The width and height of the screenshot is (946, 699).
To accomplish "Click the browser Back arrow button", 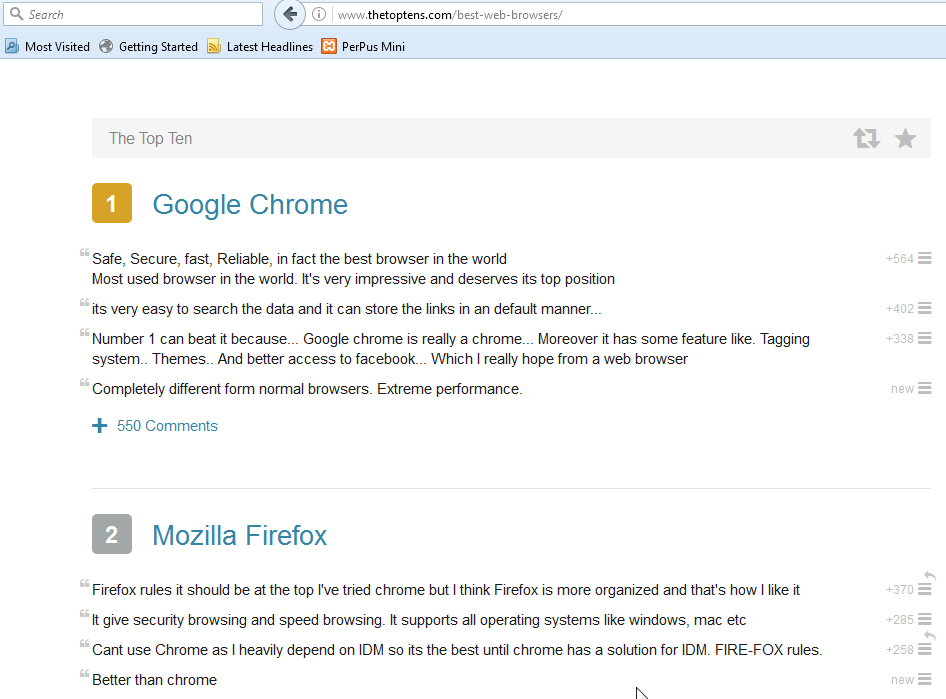I will [290, 14].
